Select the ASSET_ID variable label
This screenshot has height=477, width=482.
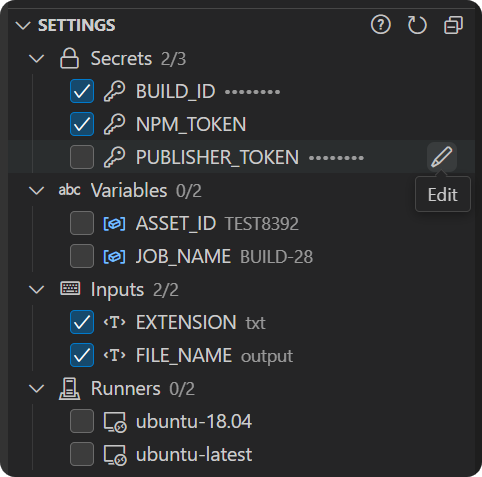(176, 223)
